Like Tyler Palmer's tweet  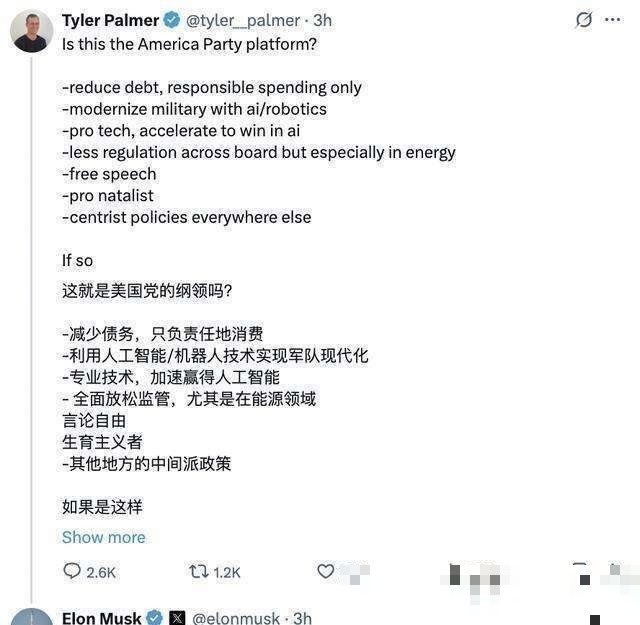click(x=325, y=571)
